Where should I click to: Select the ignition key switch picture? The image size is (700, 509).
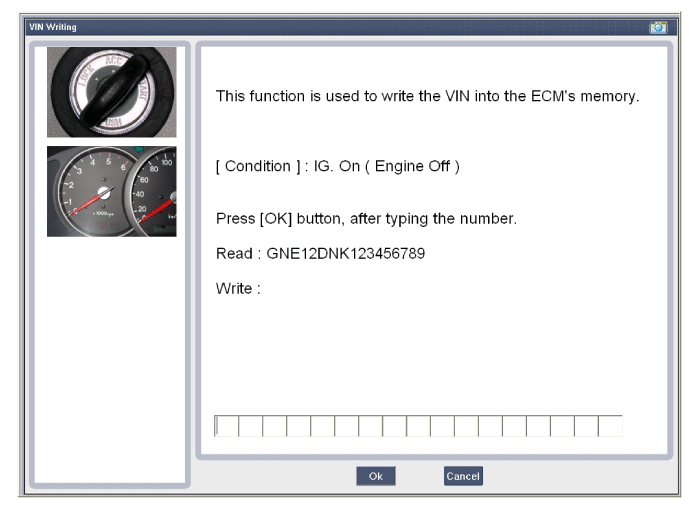[x=112, y=92]
